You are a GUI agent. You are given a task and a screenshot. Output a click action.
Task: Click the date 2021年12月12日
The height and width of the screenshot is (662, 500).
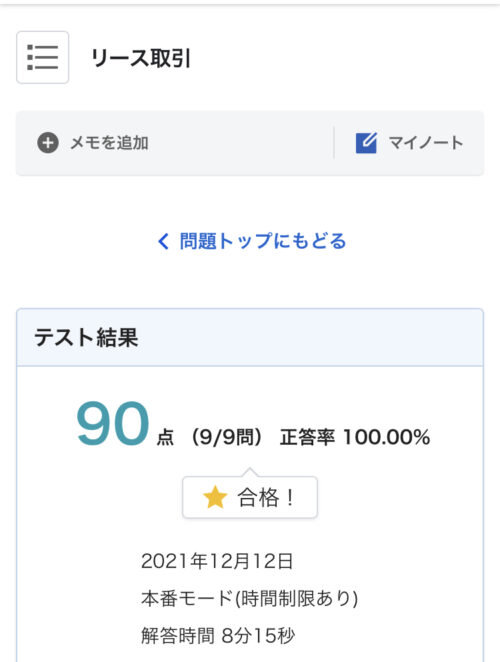tap(217, 561)
